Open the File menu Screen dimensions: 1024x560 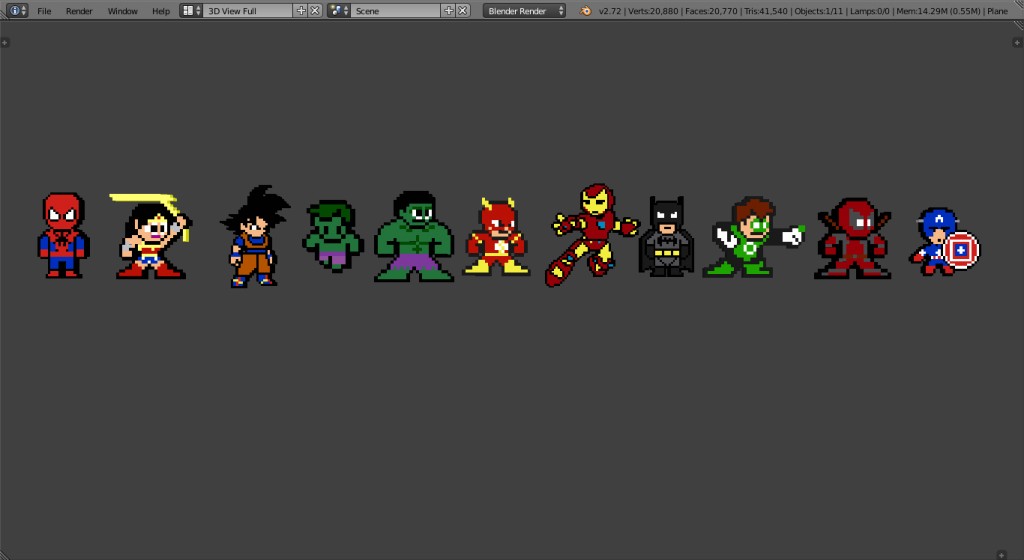click(x=44, y=11)
